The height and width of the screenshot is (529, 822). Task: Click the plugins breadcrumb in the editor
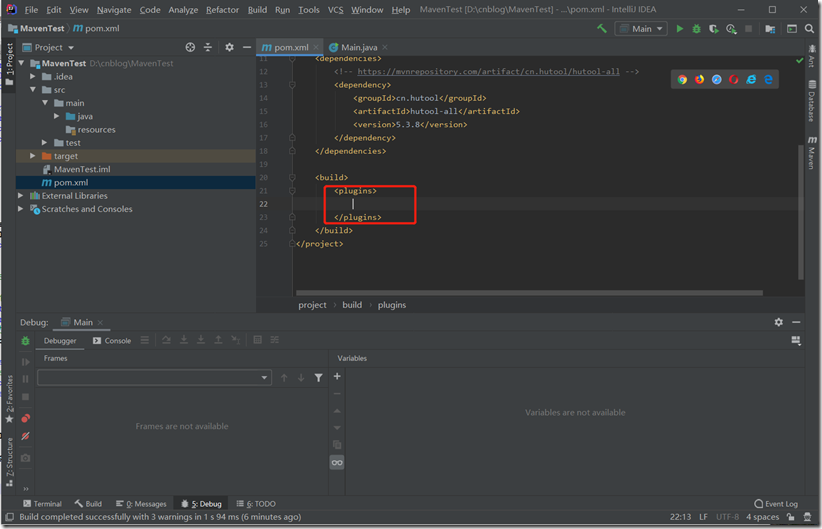click(392, 305)
